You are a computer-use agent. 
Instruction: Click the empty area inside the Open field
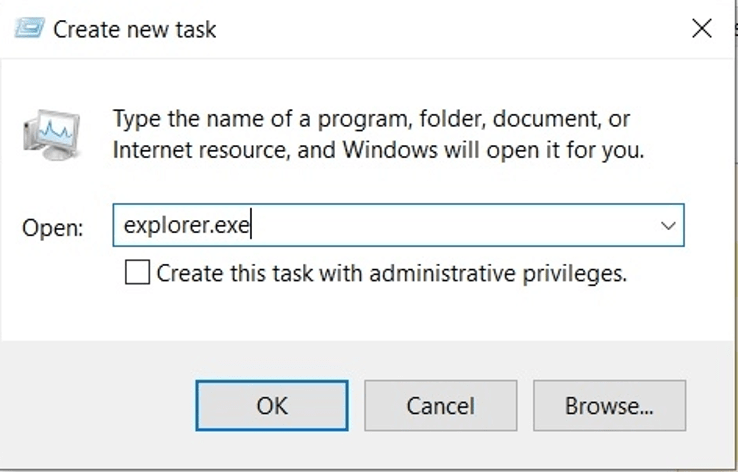click(x=450, y=226)
